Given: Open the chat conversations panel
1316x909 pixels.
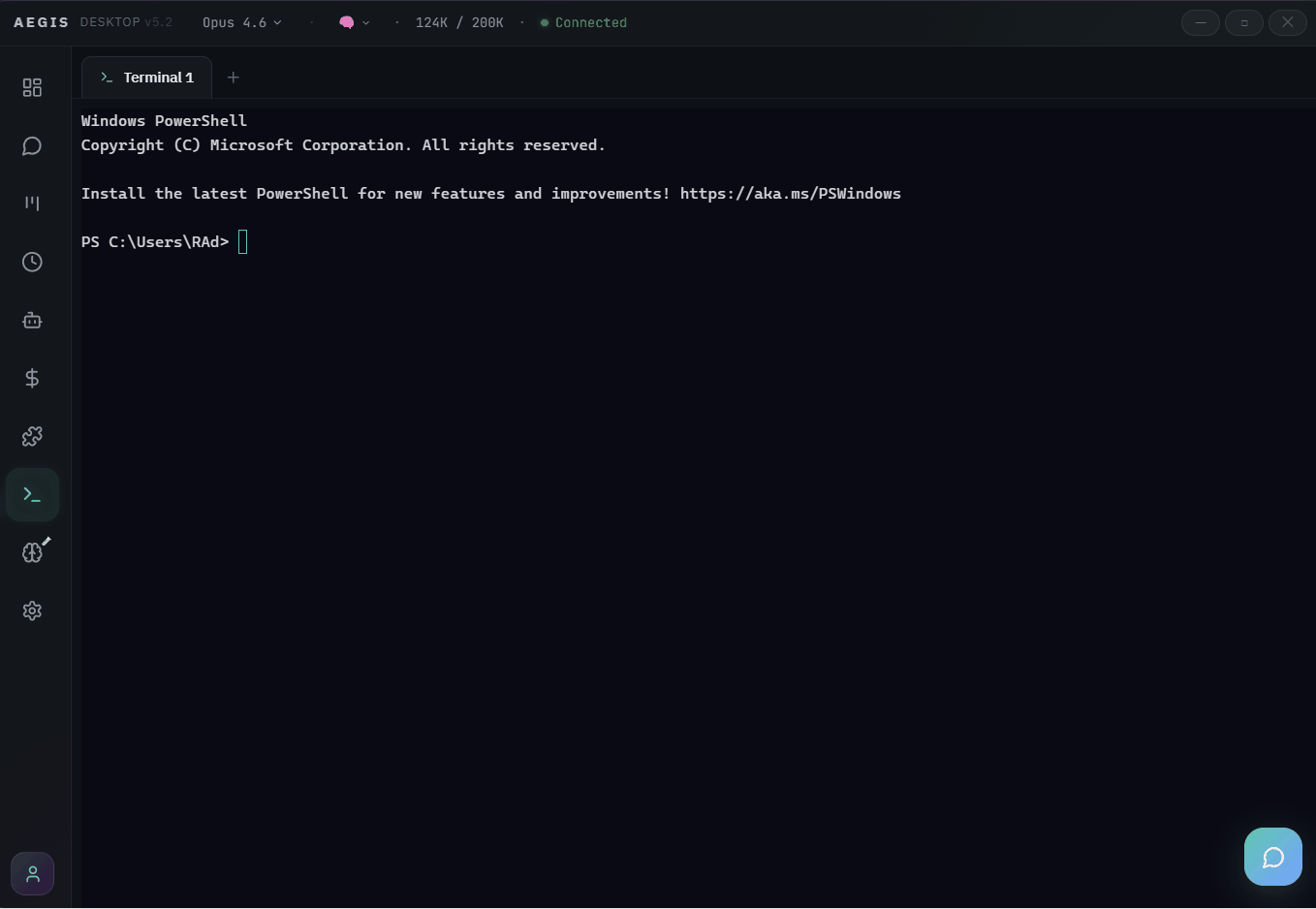Looking at the screenshot, I should click(32, 145).
